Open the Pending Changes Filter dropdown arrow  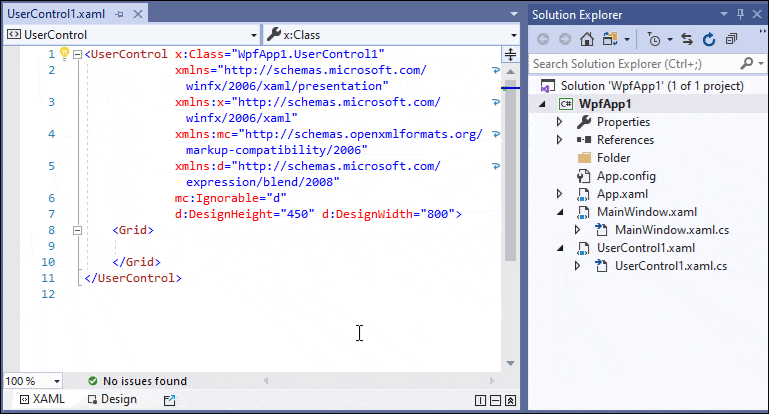pos(670,39)
